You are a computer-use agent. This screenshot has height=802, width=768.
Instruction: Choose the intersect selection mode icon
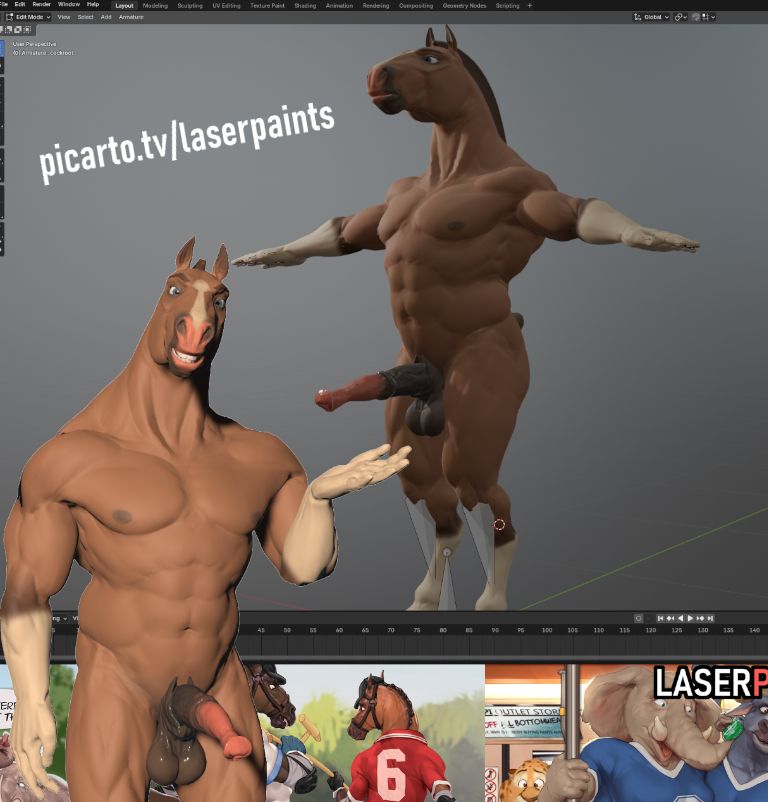[x=27, y=30]
